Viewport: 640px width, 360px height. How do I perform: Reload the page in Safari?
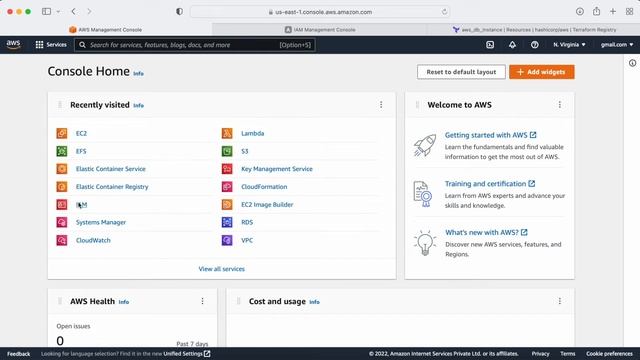point(444,12)
